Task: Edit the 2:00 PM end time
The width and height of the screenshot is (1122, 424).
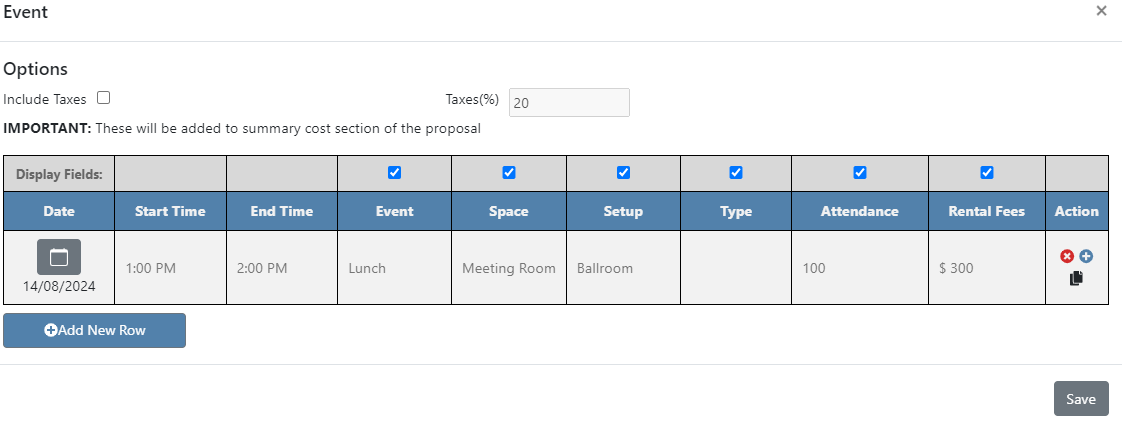Action: (x=282, y=268)
